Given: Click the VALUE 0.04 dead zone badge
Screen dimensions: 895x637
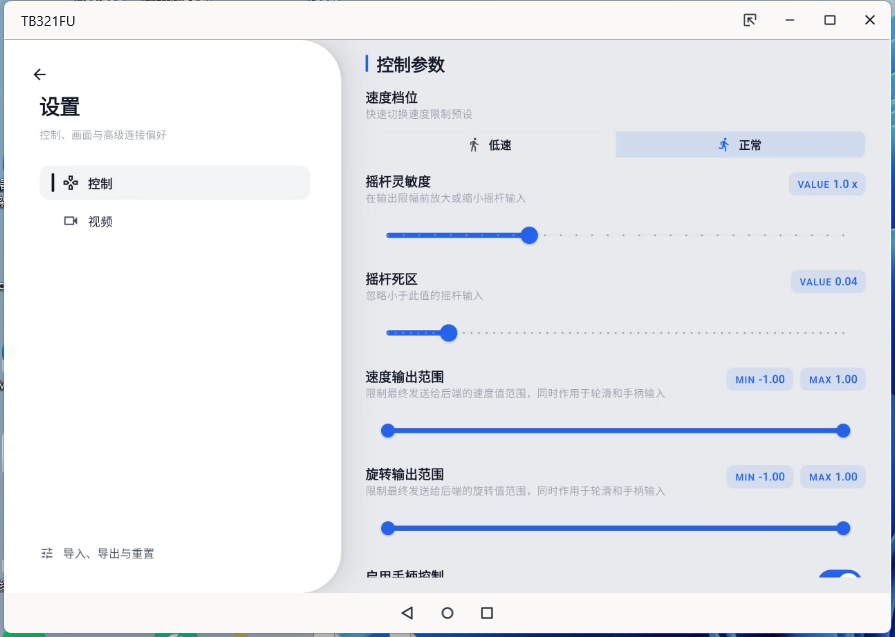Looking at the screenshot, I should [x=828, y=281].
